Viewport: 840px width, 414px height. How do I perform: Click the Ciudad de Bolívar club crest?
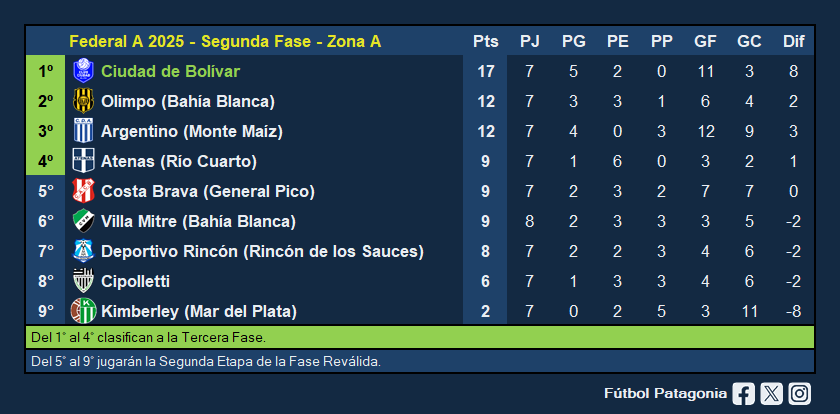click(83, 72)
